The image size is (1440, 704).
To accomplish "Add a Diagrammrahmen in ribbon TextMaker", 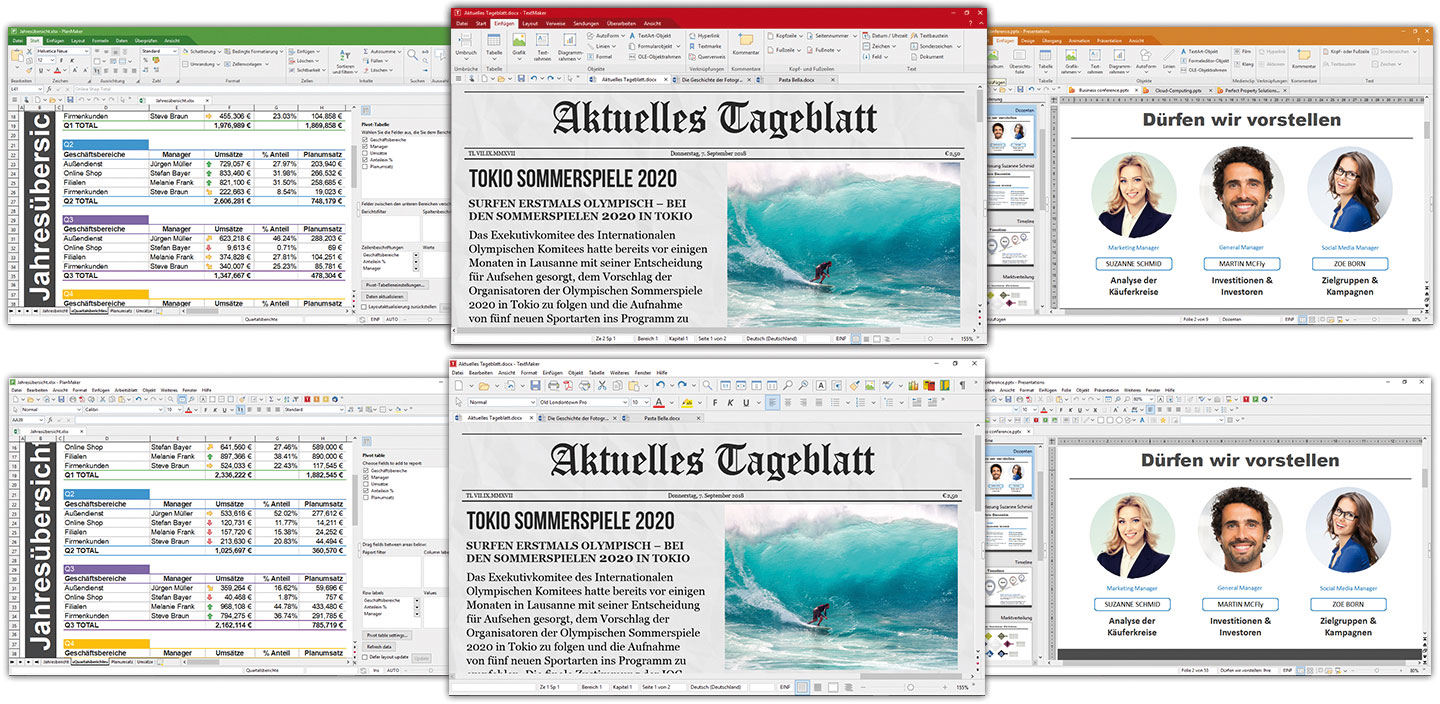I will pos(570,46).
